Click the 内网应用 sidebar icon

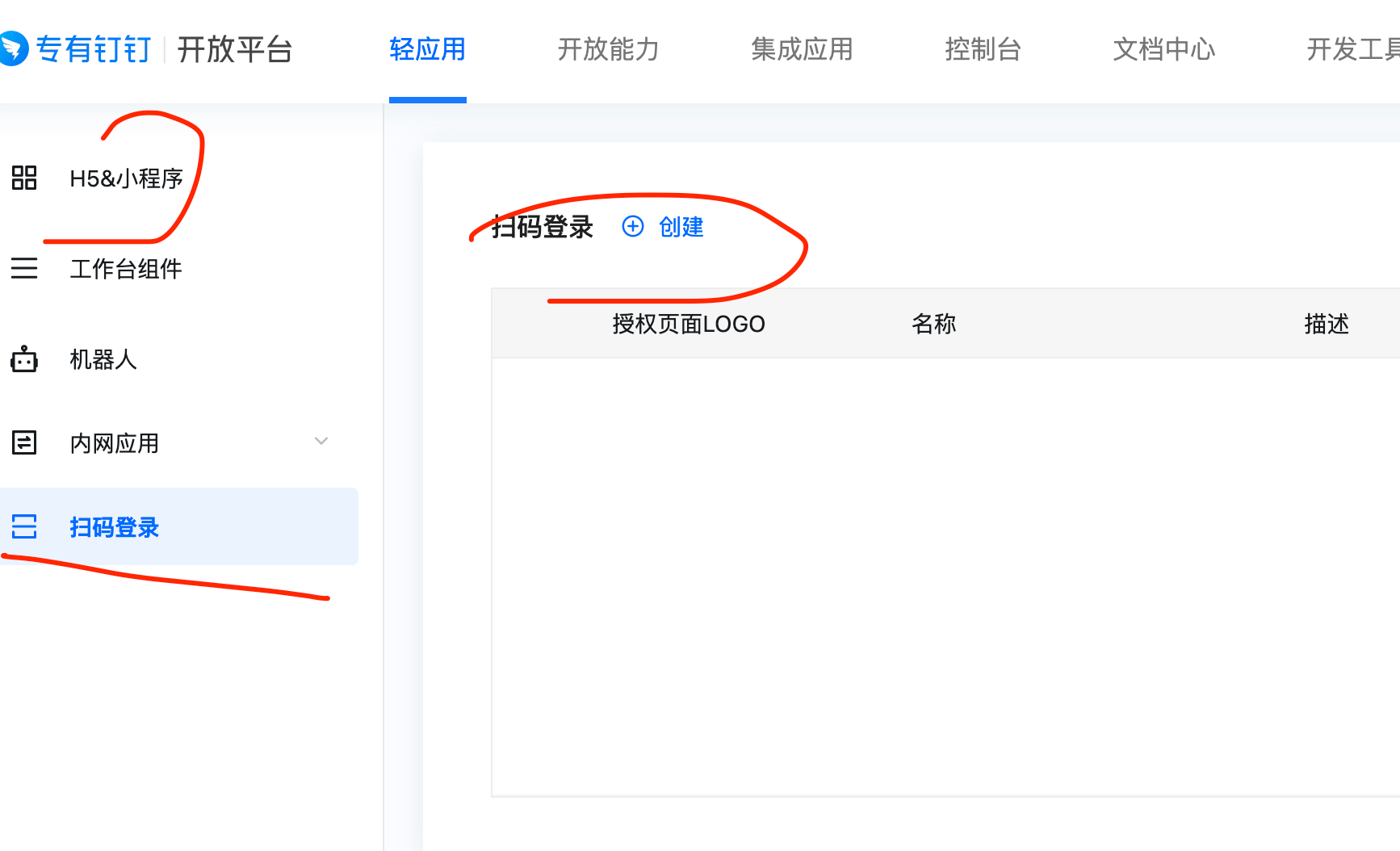(x=24, y=442)
